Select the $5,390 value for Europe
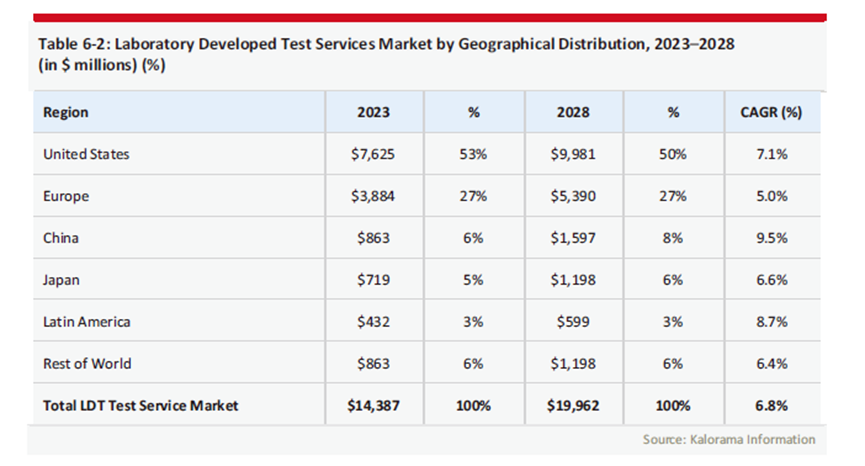This screenshot has height=466, width=865. [x=573, y=196]
